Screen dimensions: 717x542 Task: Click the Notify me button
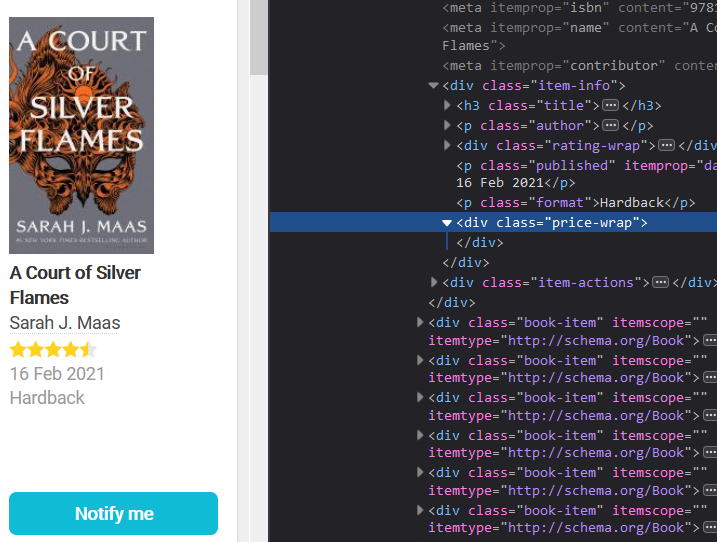[113, 513]
